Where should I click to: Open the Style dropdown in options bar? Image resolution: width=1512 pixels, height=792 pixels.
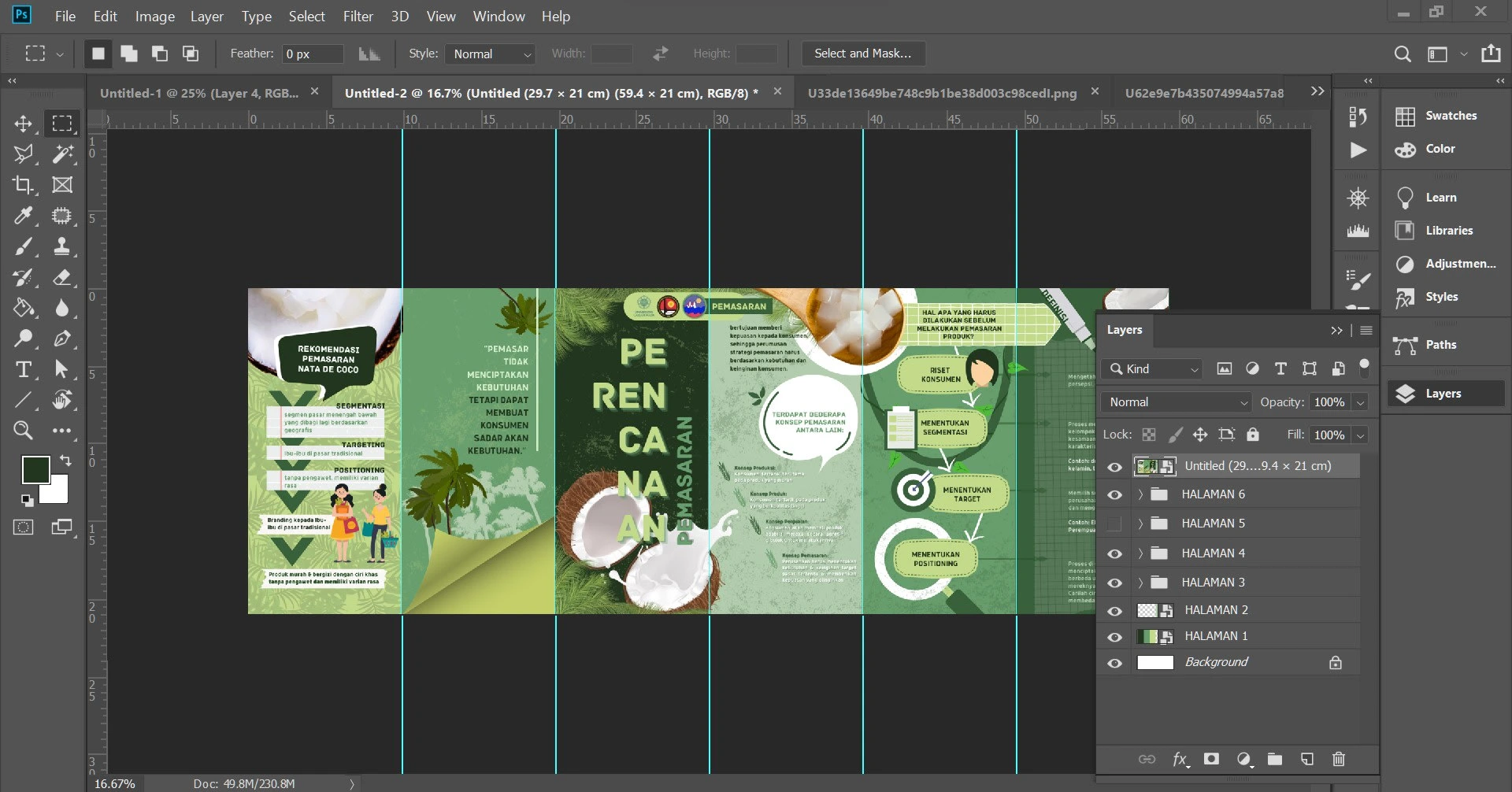click(x=490, y=54)
